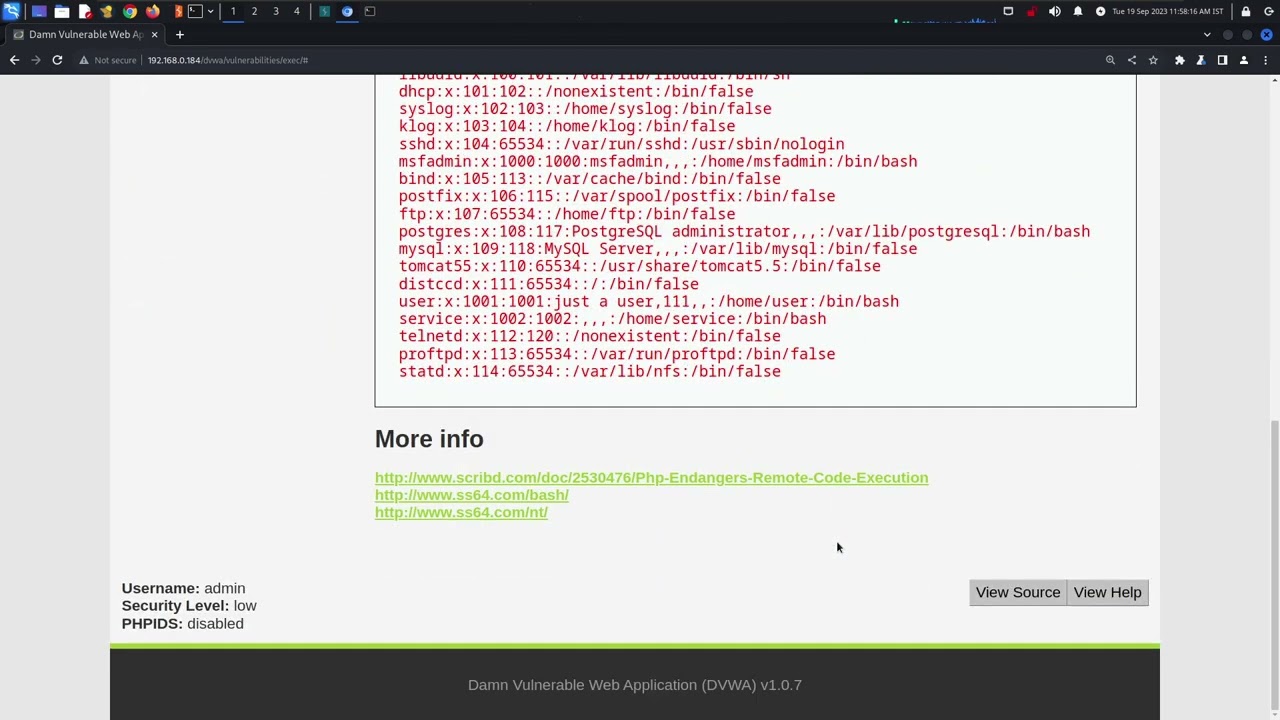Image resolution: width=1280 pixels, height=720 pixels.
Task: Click the Username: admin text
Action: point(183,588)
